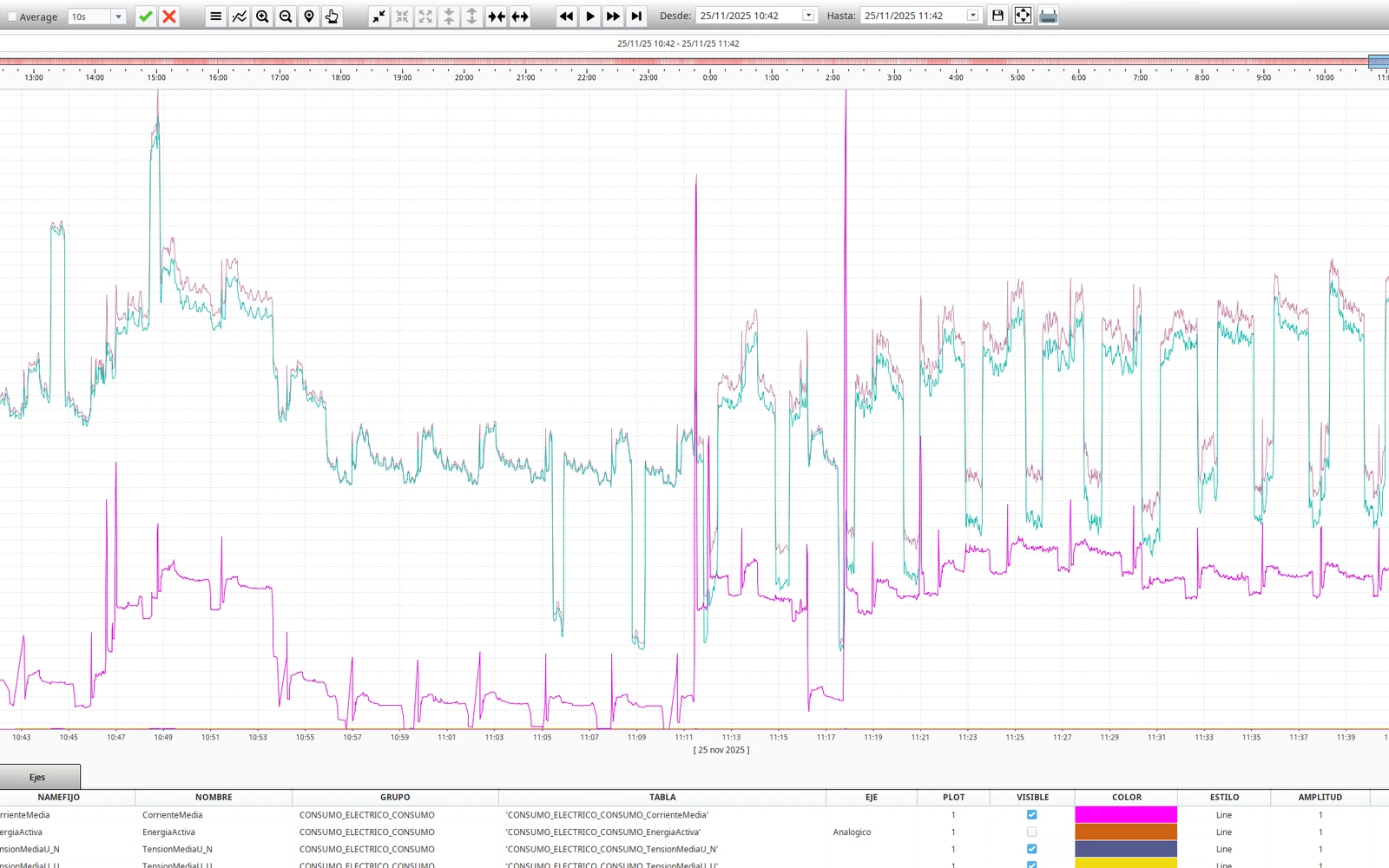
Task: Click 'CONSUMO_ELECTRICO_CONSUMO_CorrienteMedia' table cell
Action: [662, 814]
